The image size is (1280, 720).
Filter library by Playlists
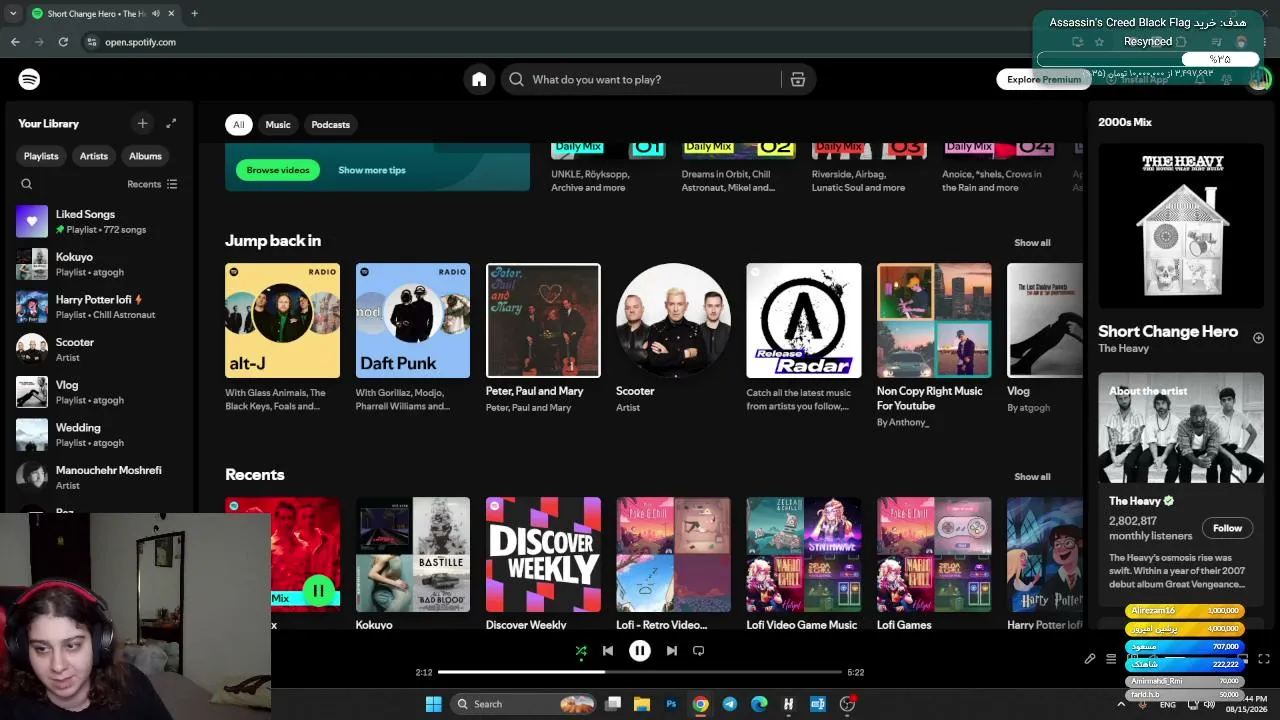pos(41,156)
